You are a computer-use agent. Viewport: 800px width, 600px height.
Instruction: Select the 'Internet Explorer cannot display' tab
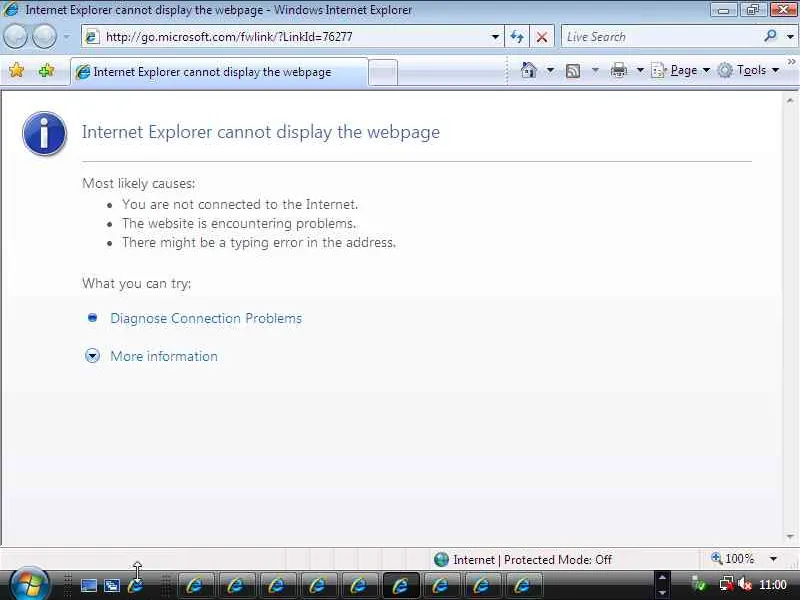(x=218, y=72)
